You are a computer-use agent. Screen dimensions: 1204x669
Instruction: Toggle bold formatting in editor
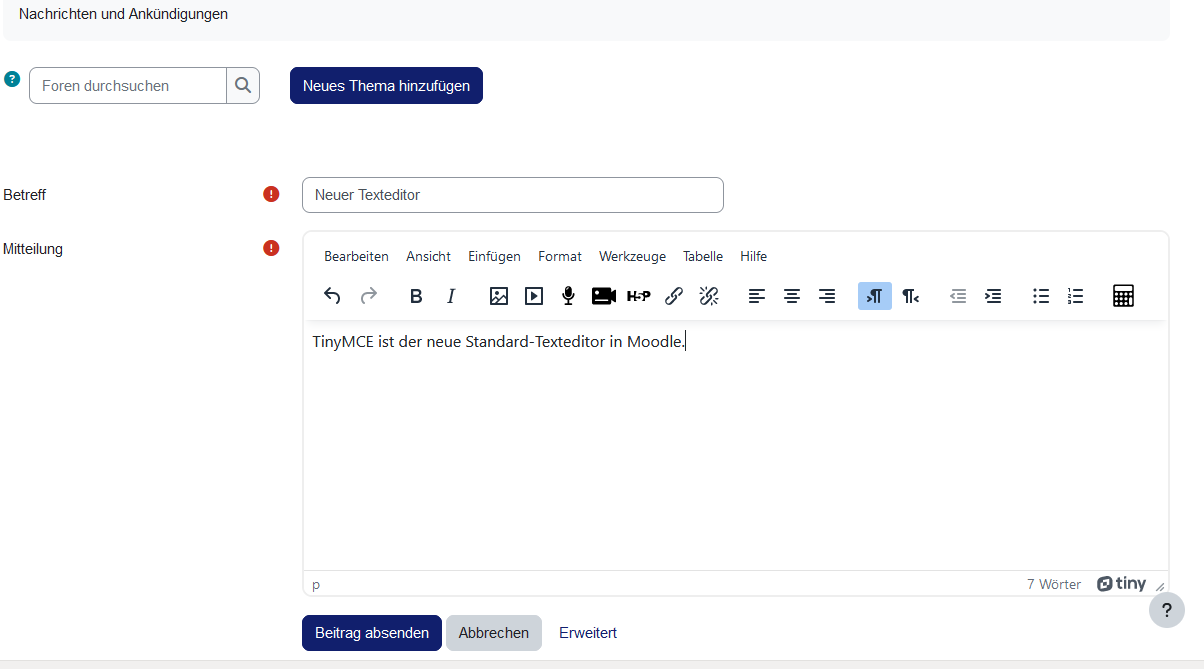coord(416,296)
